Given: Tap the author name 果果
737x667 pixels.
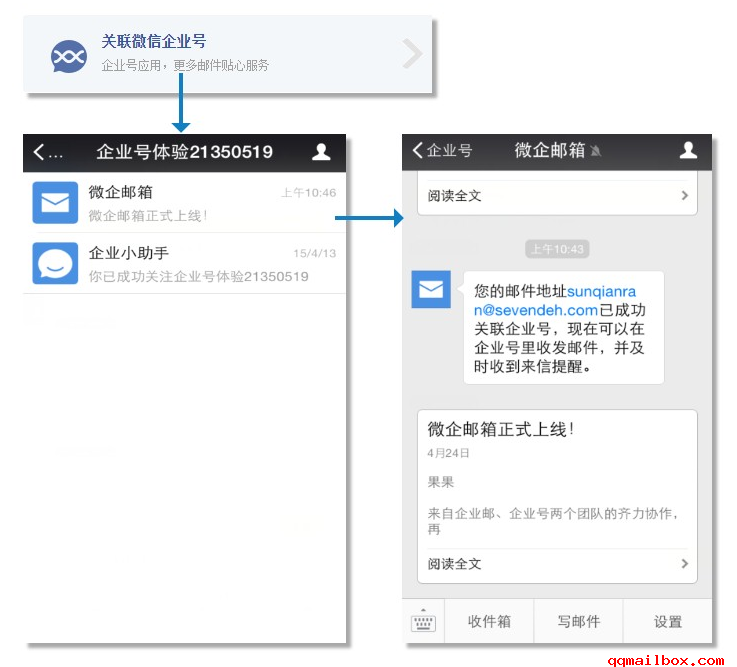Looking at the screenshot, I should 440,482.
